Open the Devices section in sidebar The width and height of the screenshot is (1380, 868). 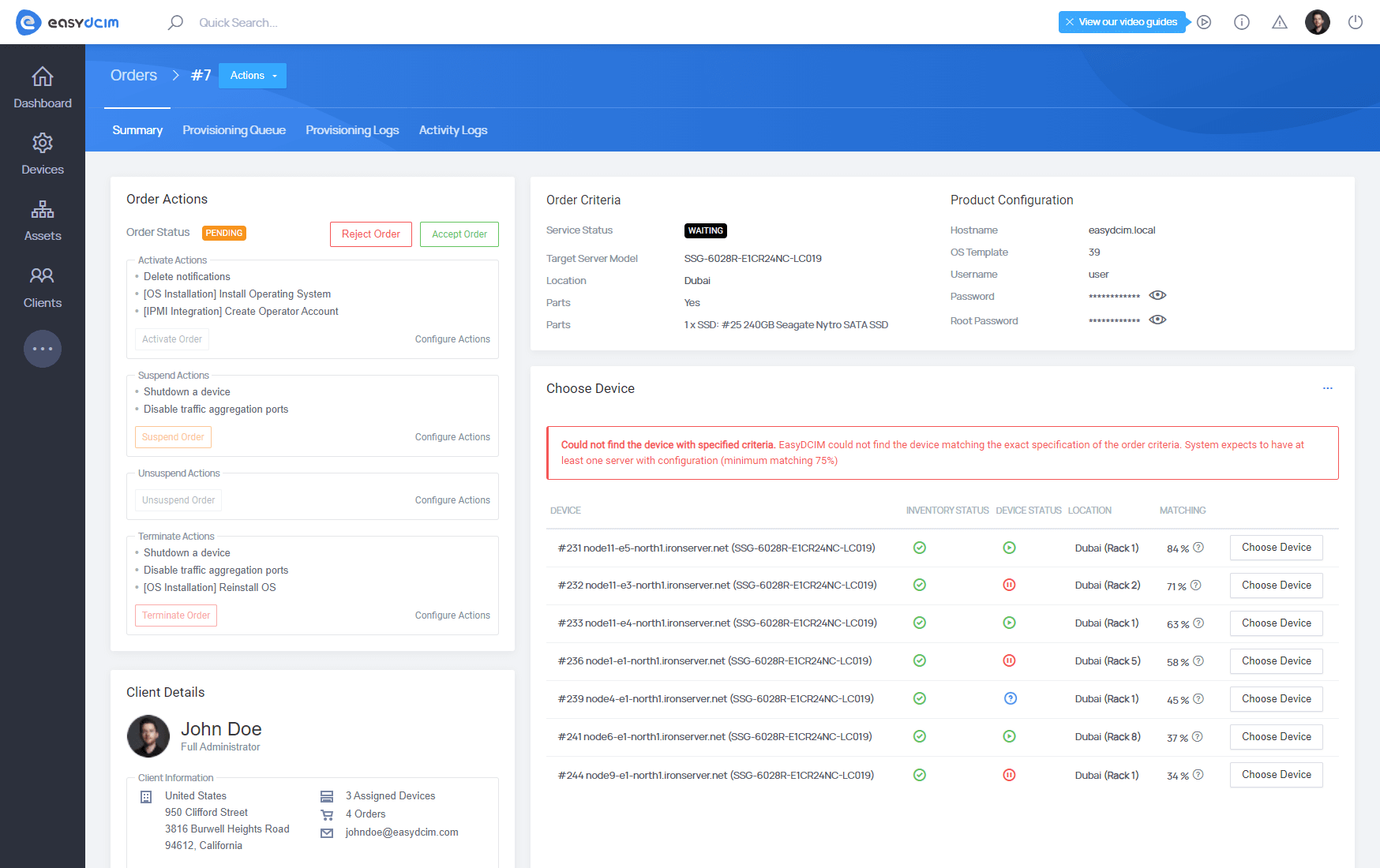[42, 153]
